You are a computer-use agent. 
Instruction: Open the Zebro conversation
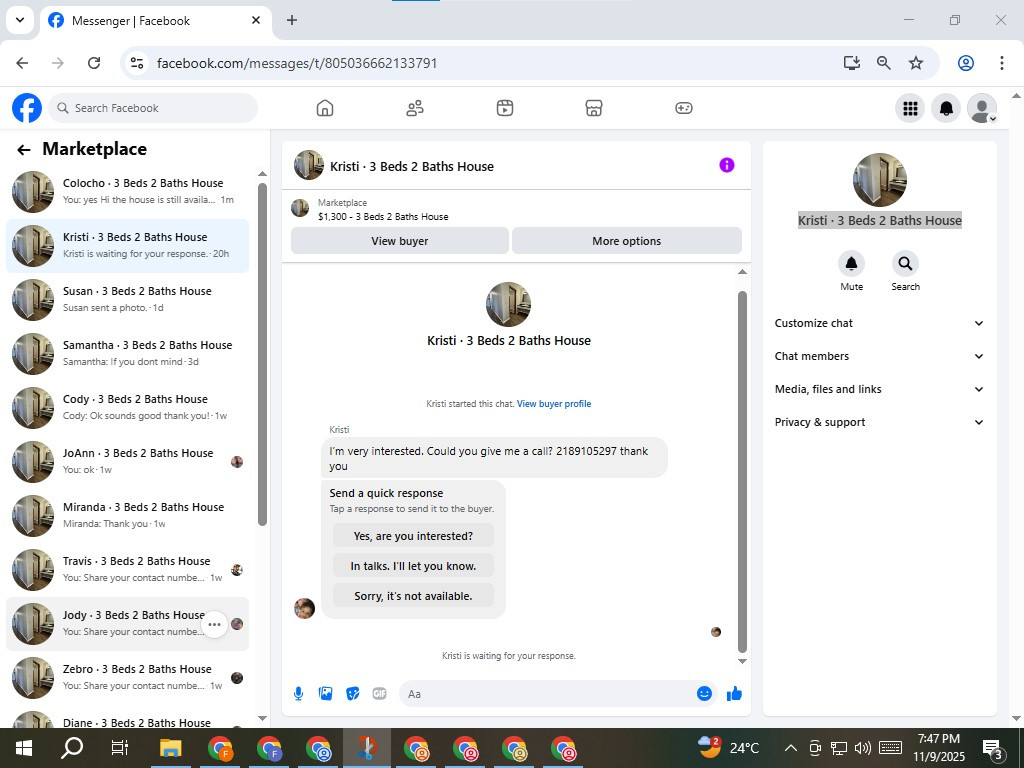[127, 678]
